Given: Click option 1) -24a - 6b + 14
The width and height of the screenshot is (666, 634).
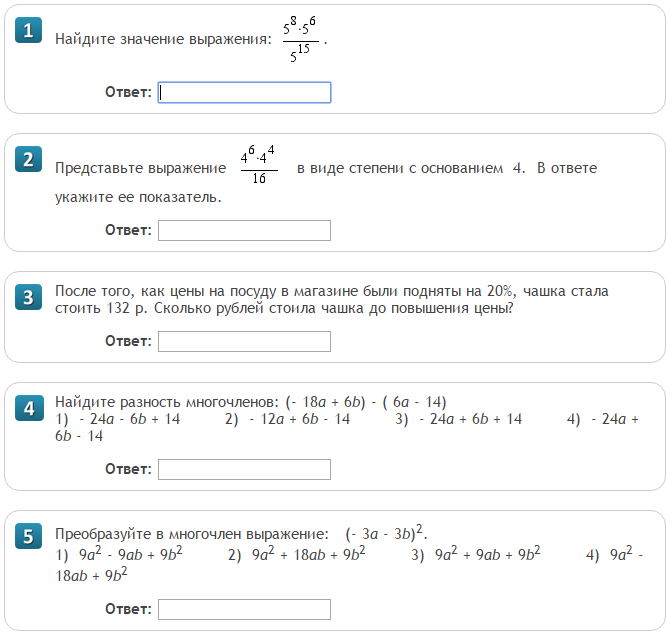Looking at the screenshot, I should (118, 419).
